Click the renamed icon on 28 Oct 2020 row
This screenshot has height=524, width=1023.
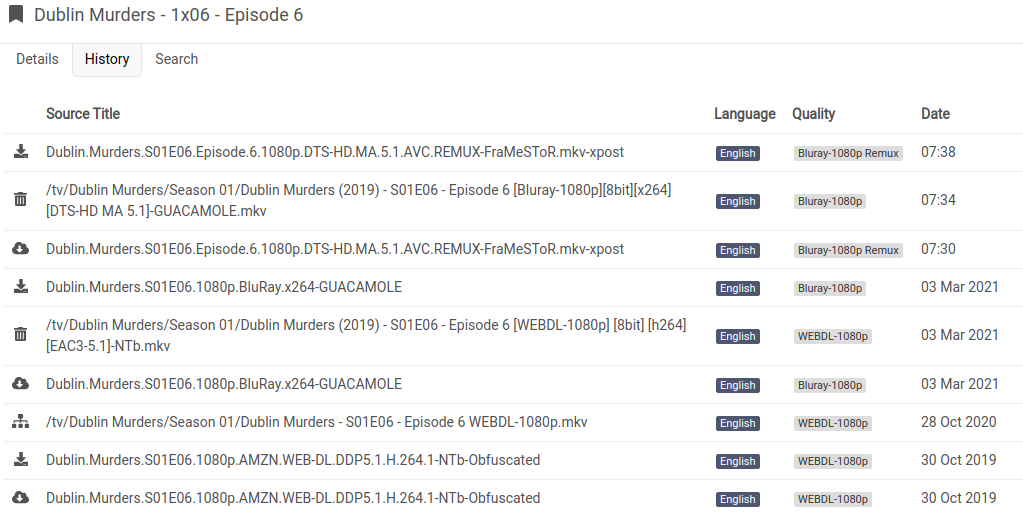(x=20, y=422)
